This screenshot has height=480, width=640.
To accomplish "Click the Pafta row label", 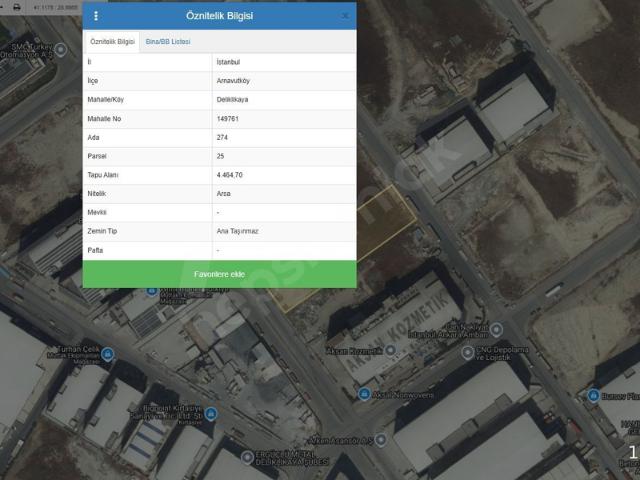I will tap(95, 250).
